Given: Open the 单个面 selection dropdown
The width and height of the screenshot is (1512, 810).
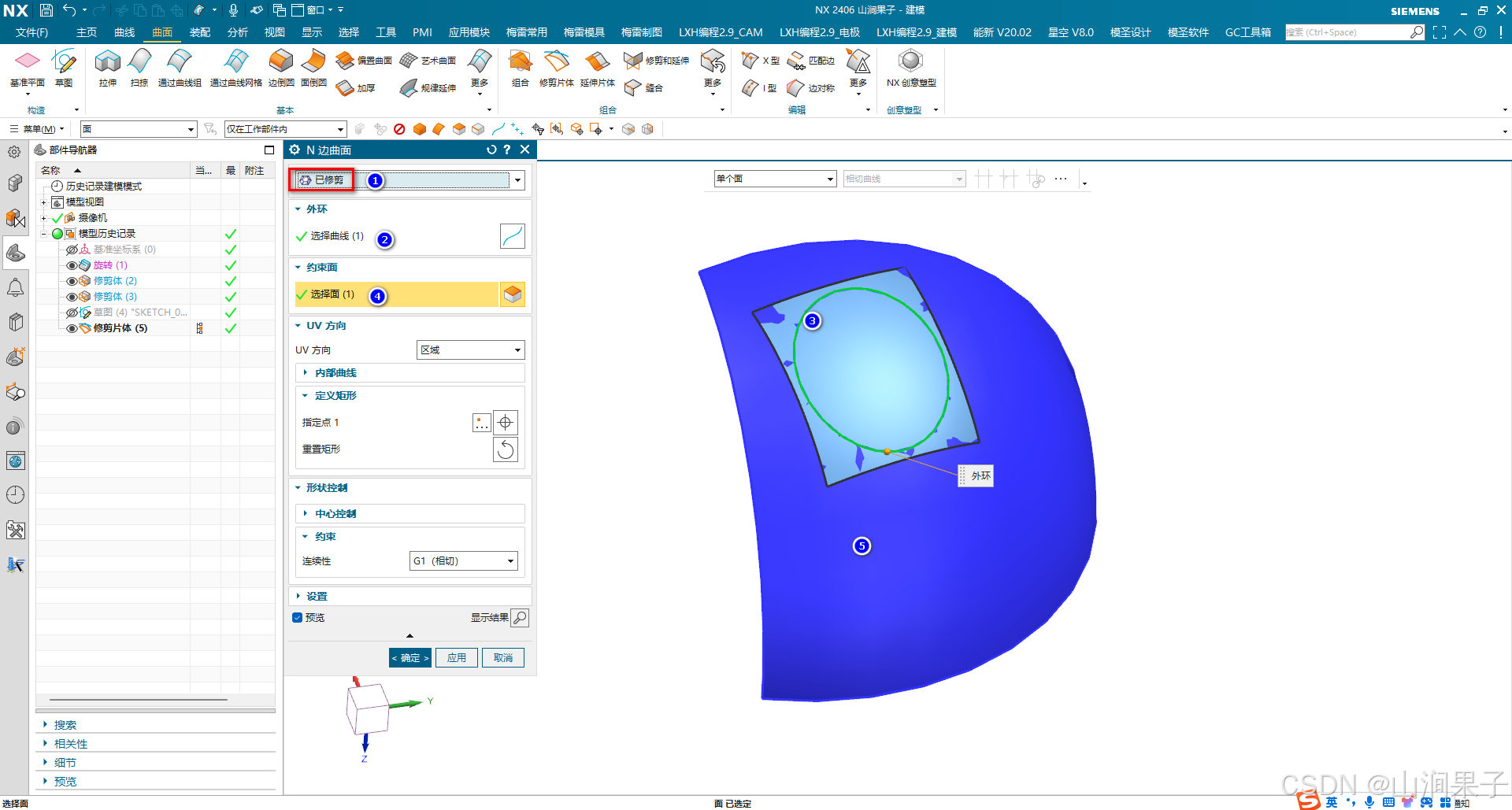Looking at the screenshot, I should [775, 179].
